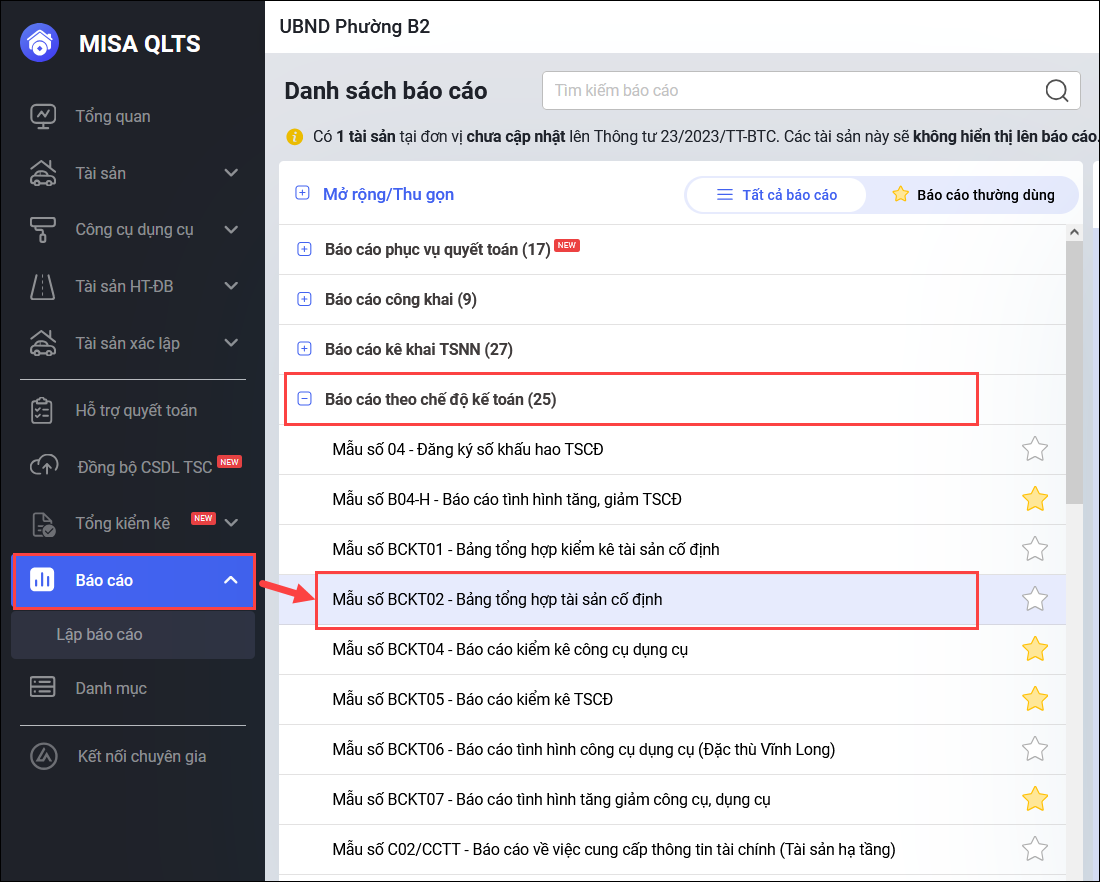Image resolution: width=1100 pixels, height=882 pixels.
Task: Expand Tổng kiểm kê menu chevron
Action: [x=231, y=523]
